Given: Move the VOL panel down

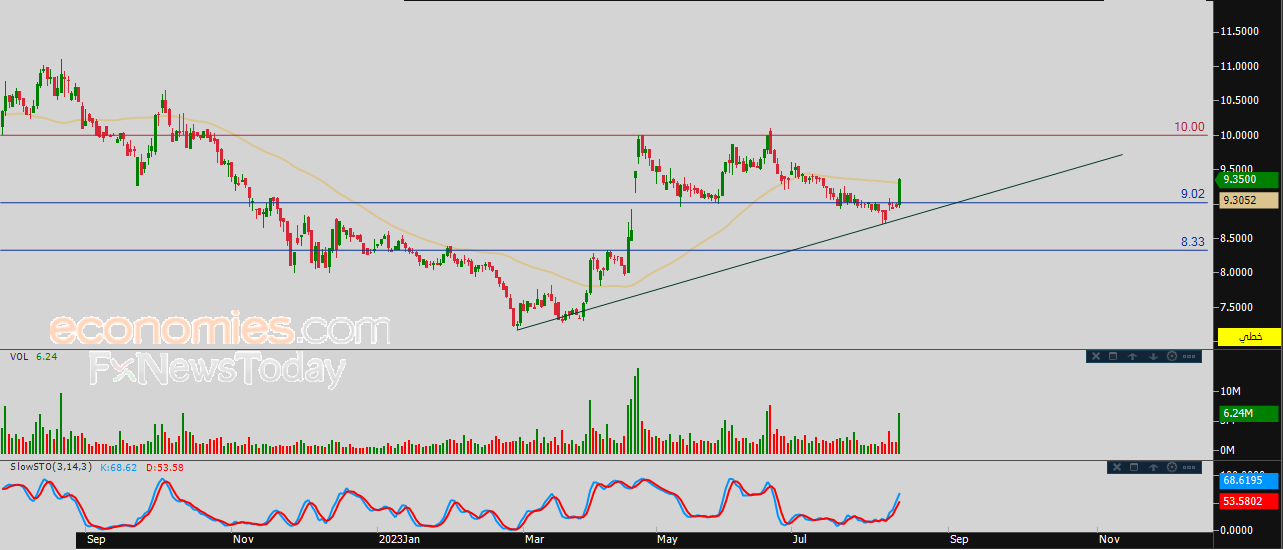Looking at the screenshot, I should [1152, 356].
